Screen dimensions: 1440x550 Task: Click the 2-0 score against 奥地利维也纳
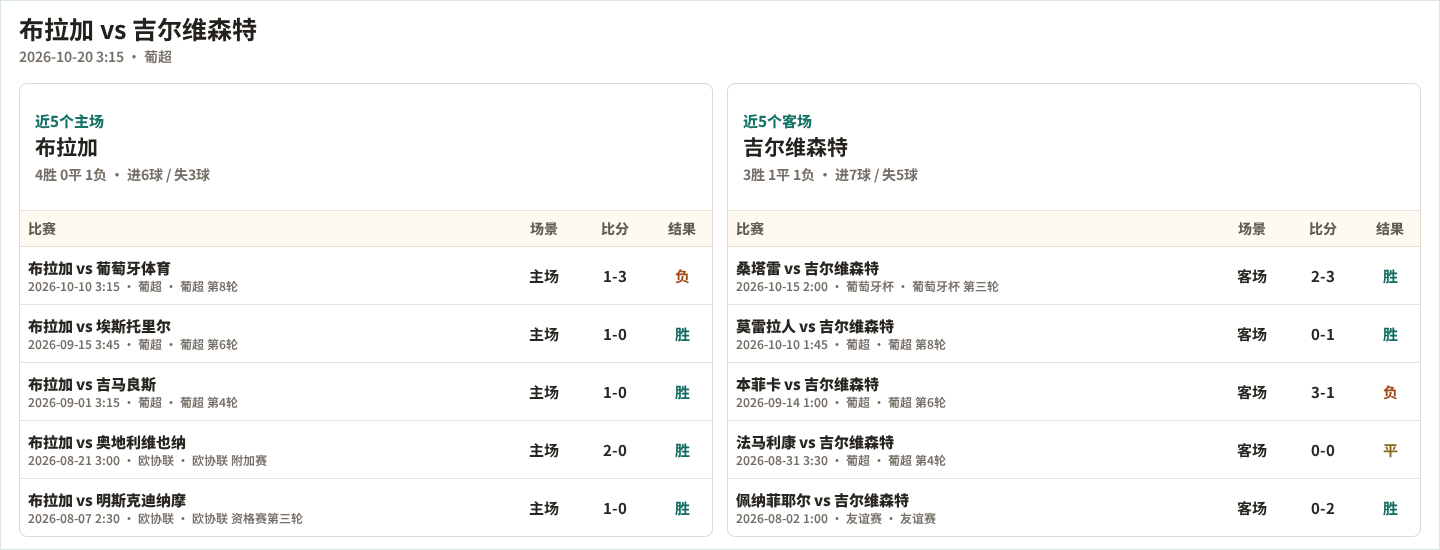tap(615, 450)
